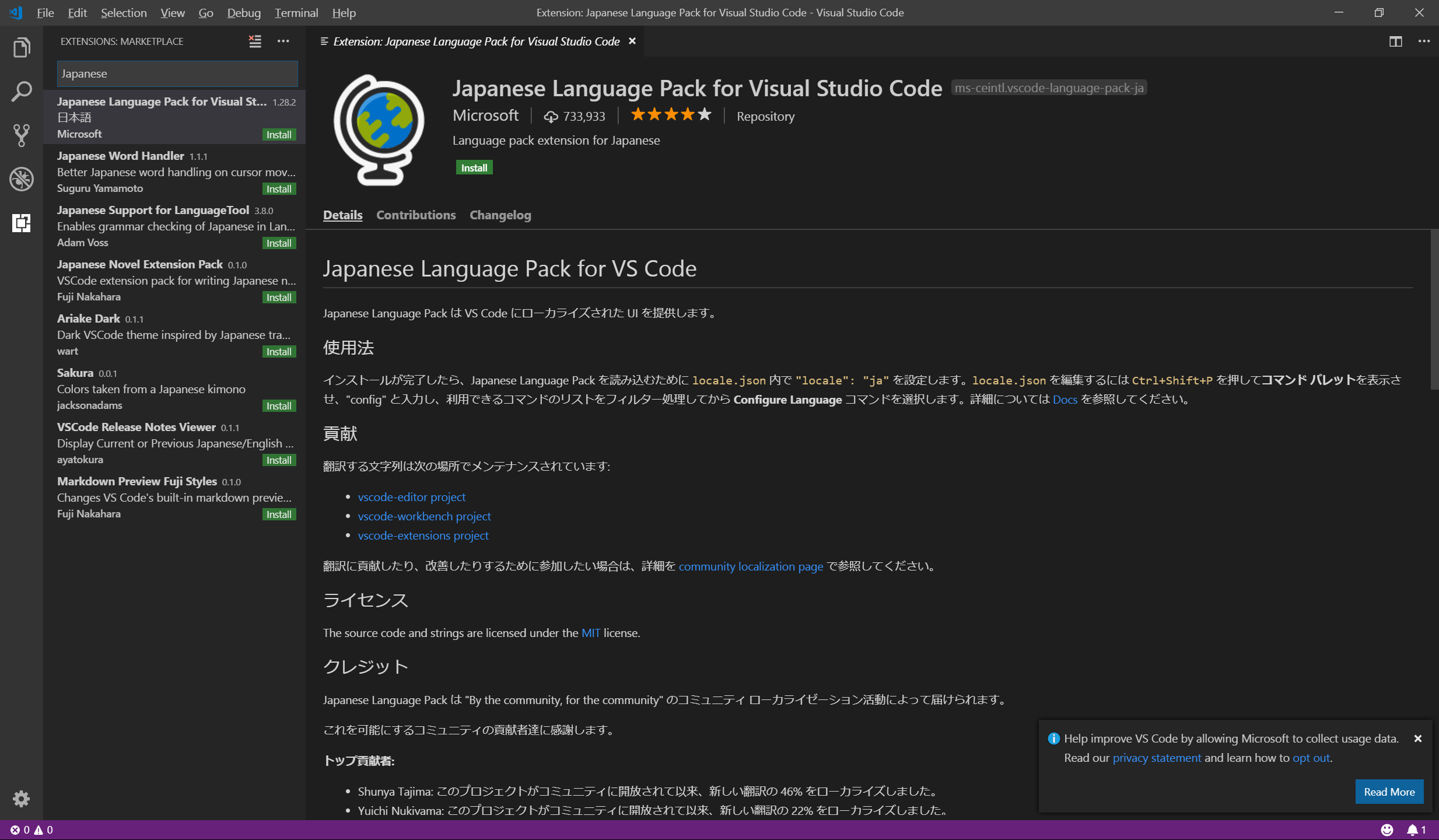Open the Edit menu

[x=77, y=12]
